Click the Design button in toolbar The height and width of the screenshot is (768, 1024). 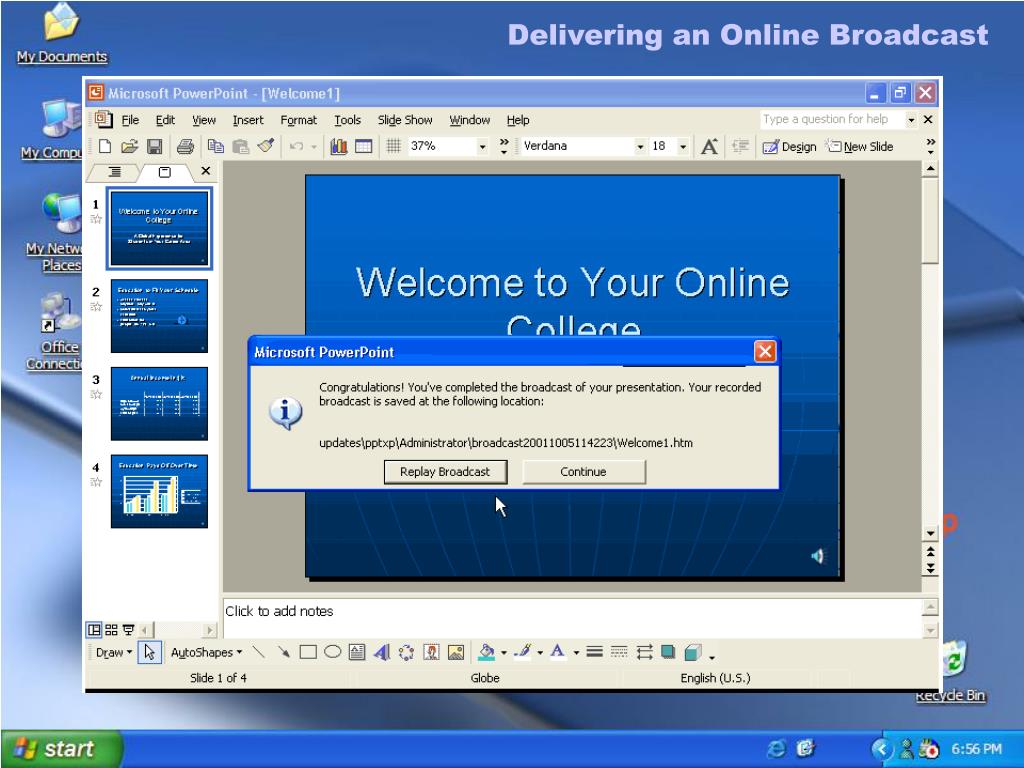(x=789, y=146)
